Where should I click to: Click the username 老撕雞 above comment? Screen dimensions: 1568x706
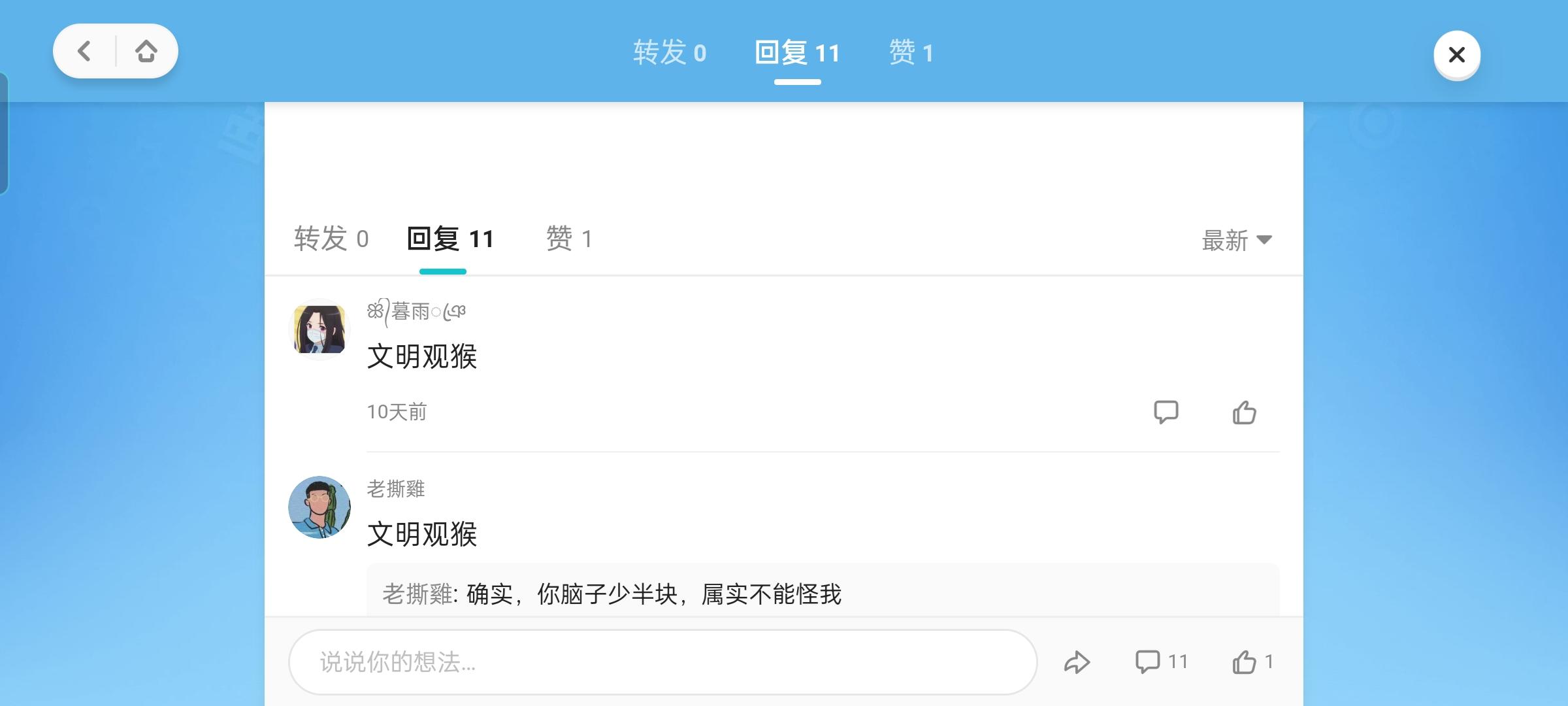click(396, 489)
